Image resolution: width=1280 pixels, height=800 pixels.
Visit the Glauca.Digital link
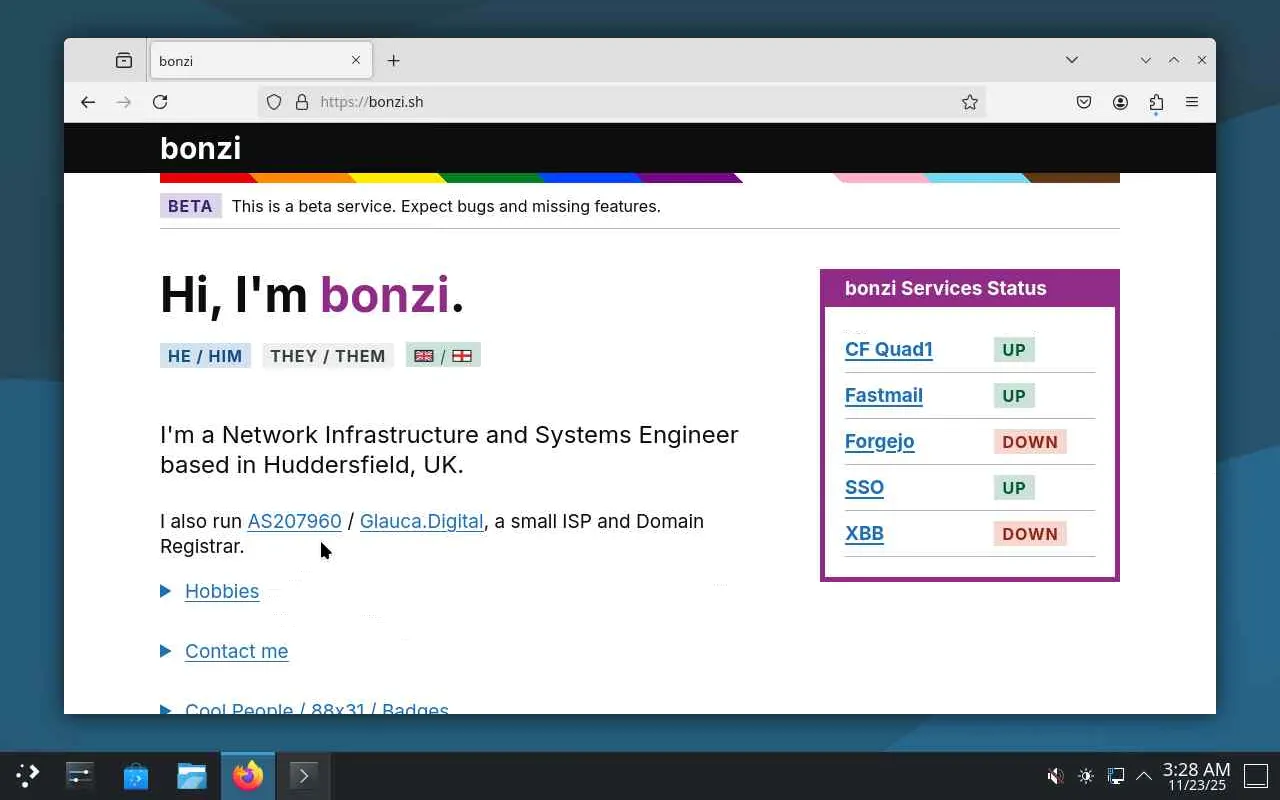pos(421,521)
